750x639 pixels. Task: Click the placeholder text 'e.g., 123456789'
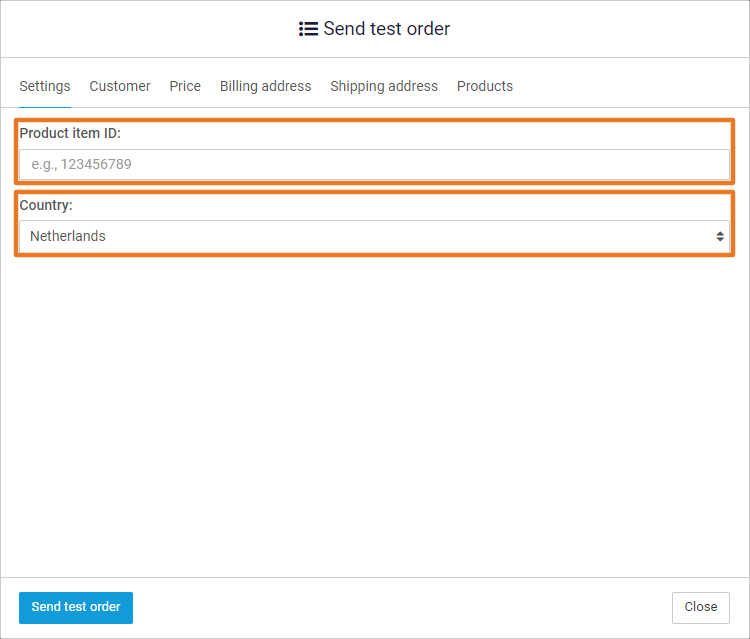tap(82, 165)
